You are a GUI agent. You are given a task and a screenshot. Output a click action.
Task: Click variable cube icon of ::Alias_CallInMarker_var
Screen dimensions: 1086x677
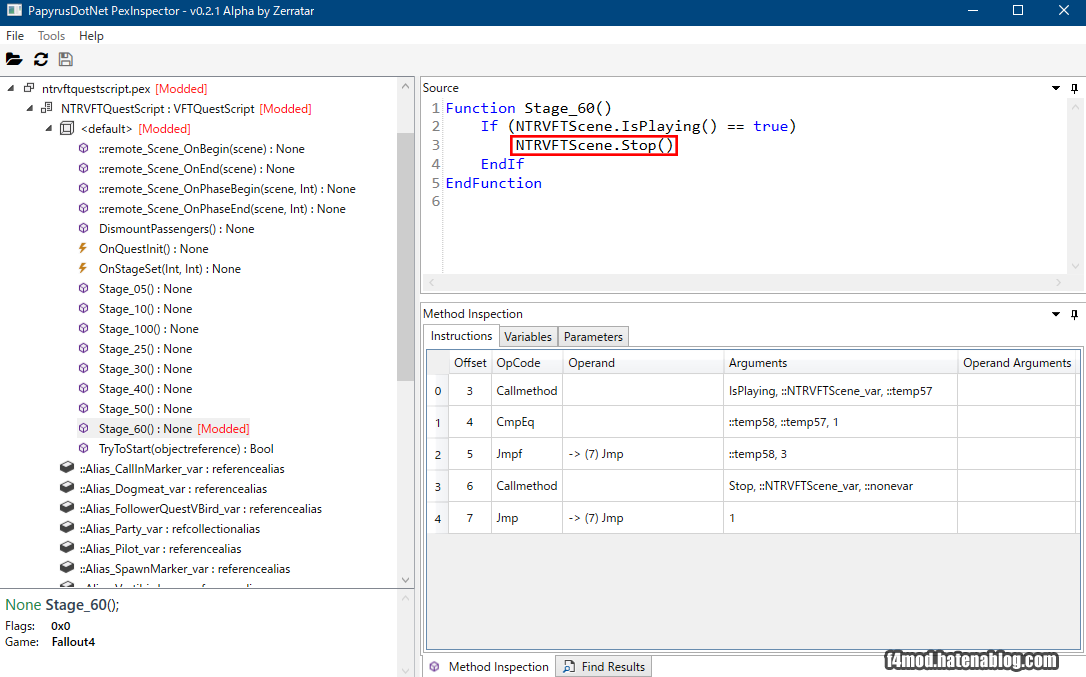tap(66, 468)
